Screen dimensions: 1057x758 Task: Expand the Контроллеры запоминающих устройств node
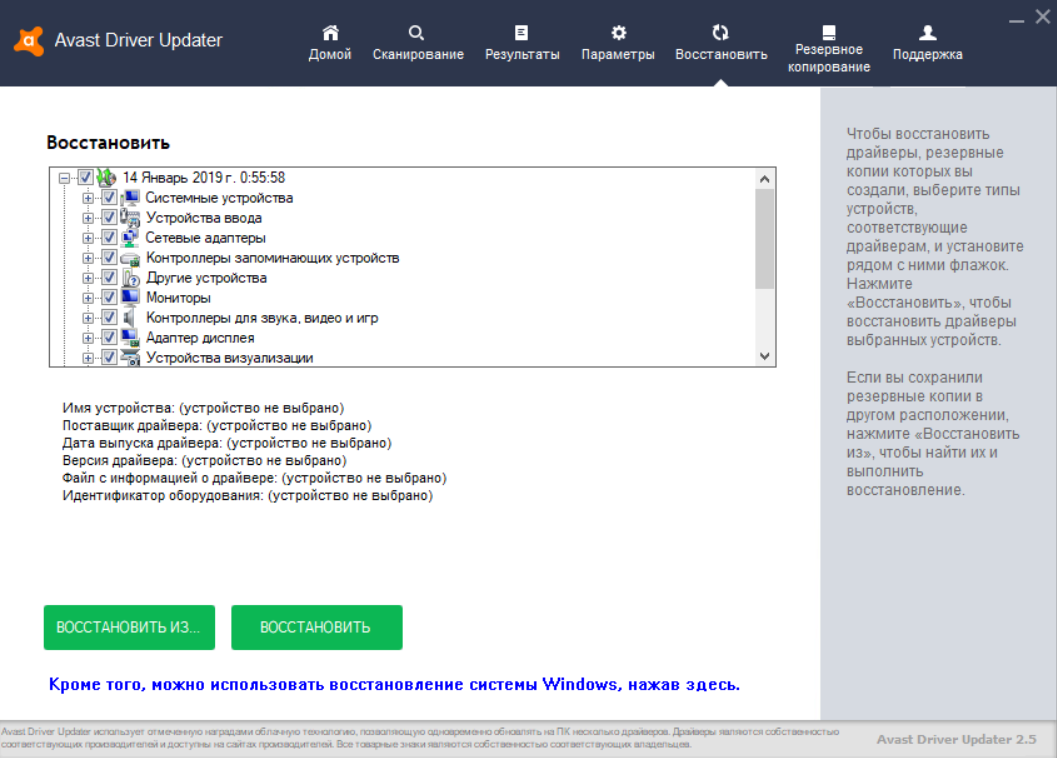point(88,258)
